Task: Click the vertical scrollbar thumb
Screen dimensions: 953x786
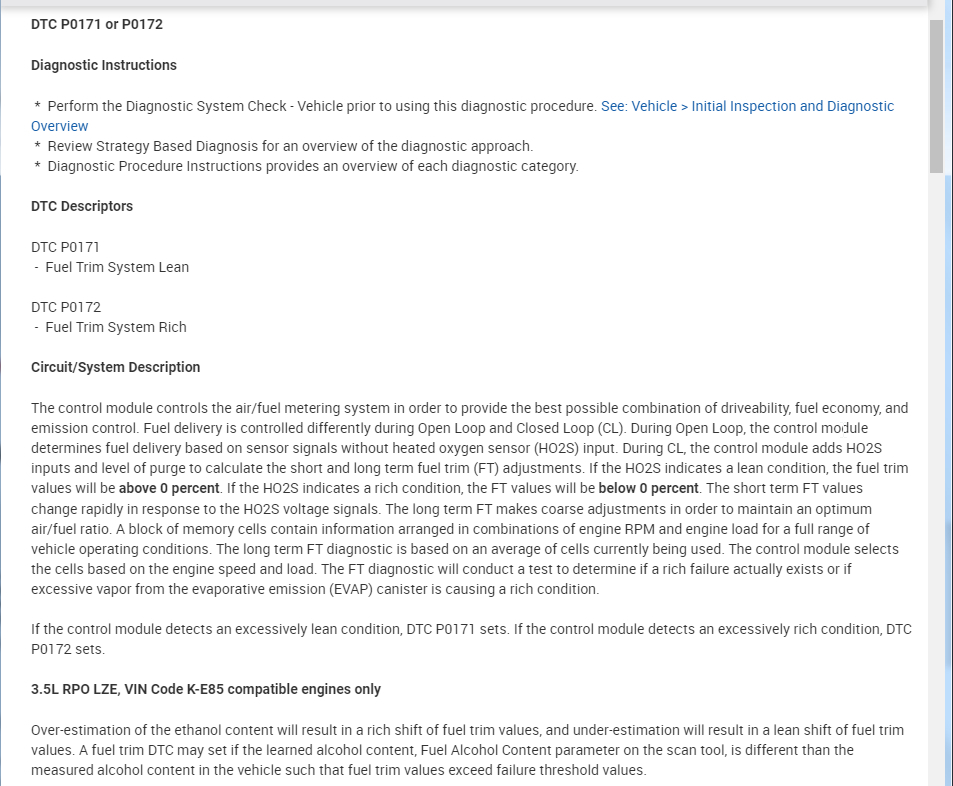Action: coord(936,95)
